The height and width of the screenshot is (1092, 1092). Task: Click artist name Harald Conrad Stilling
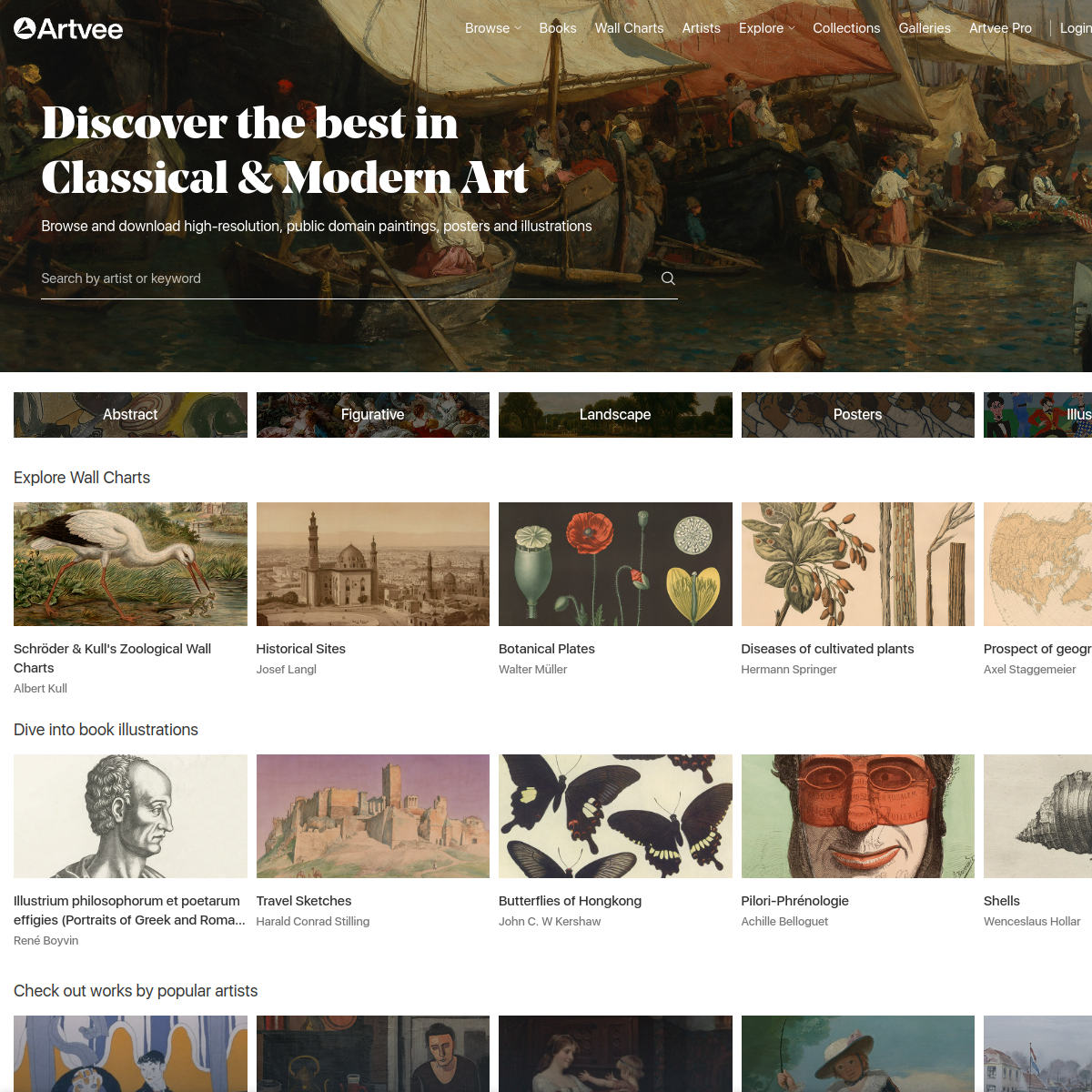pyautogui.click(x=313, y=922)
